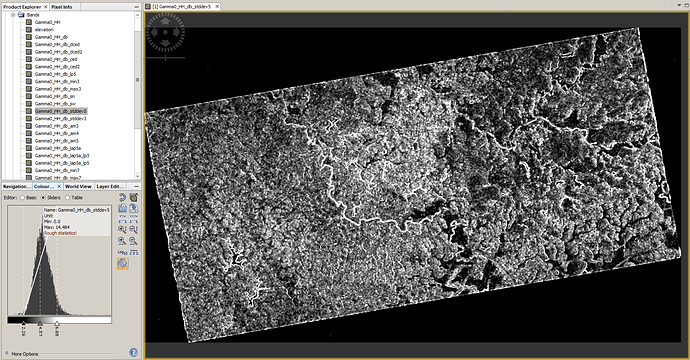This screenshot has height=360, width=690.
Task: Select the elevation band
Action: (x=44, y=29)
